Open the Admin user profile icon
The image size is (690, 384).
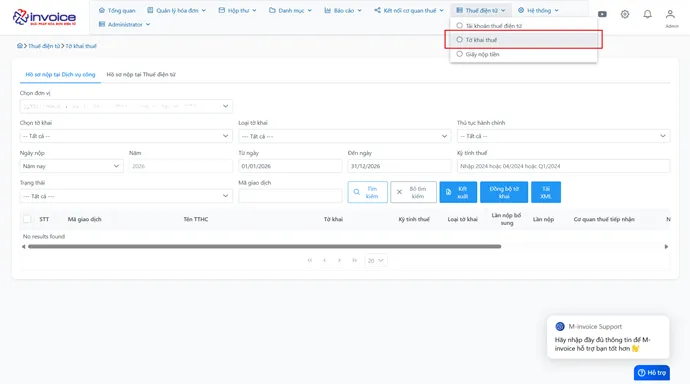point(670,15)
